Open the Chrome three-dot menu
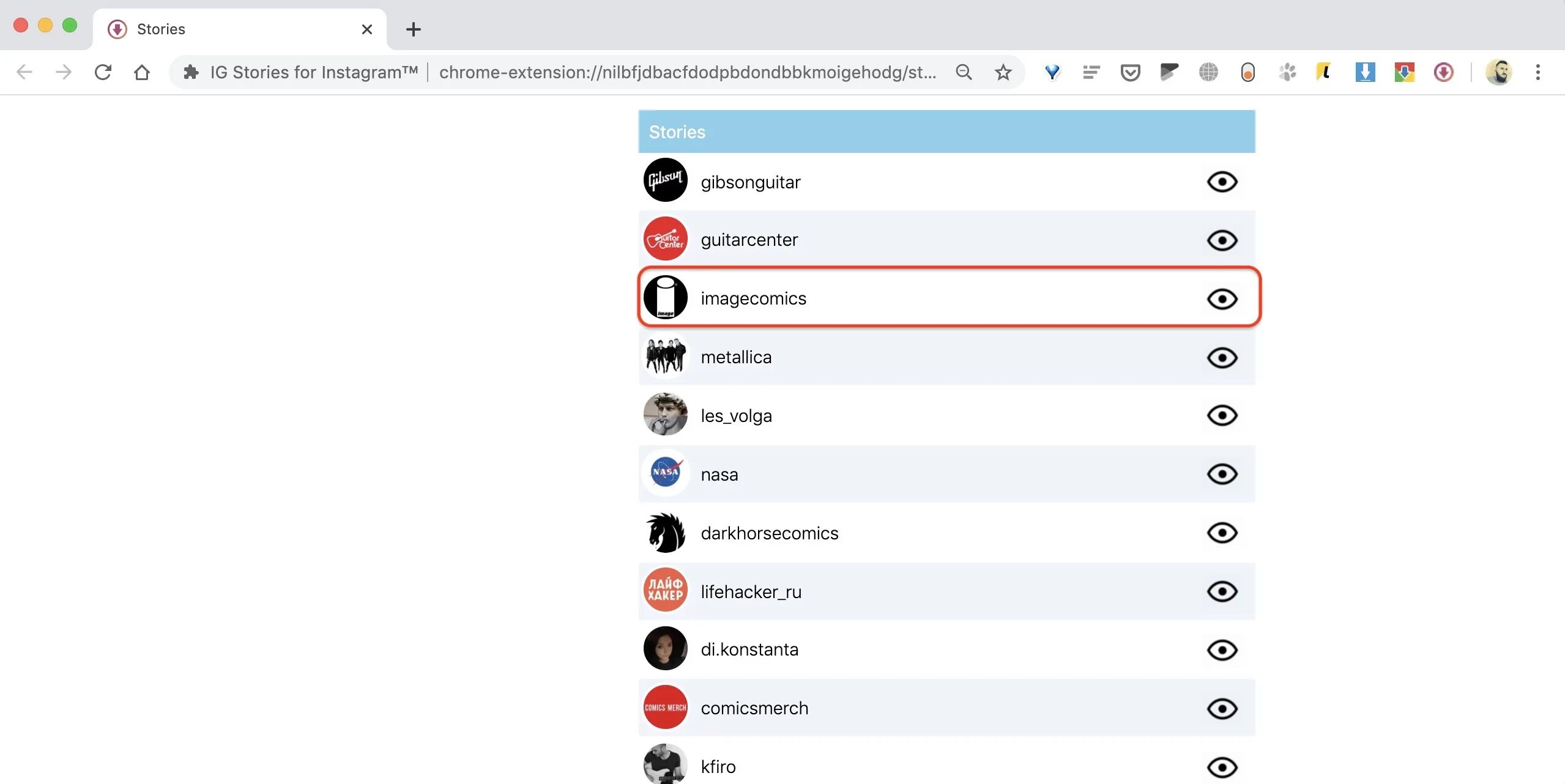Screen dimensions: 1565x784 [x=1537, y=72]
